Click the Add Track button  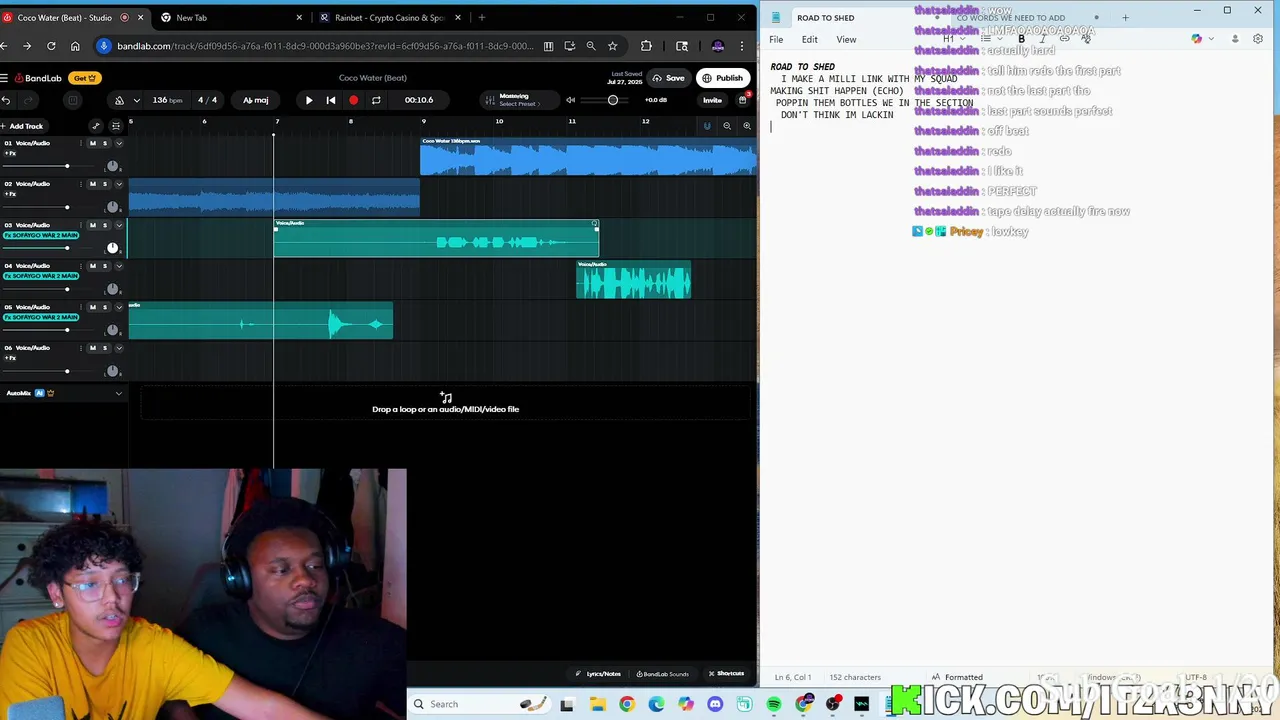point(22,126)
